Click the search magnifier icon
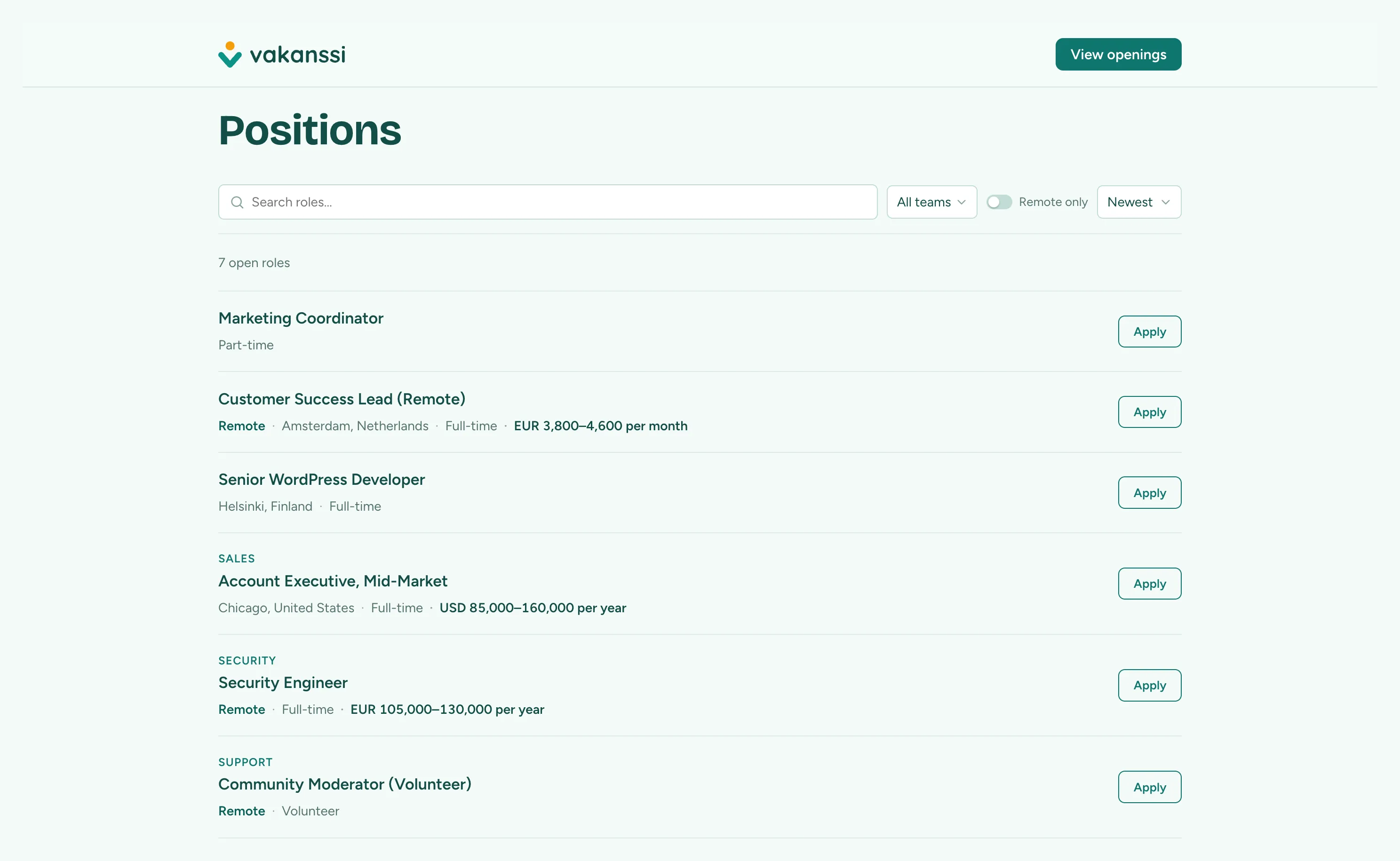Screen dimensions: 1400x861 click(237, 202)
